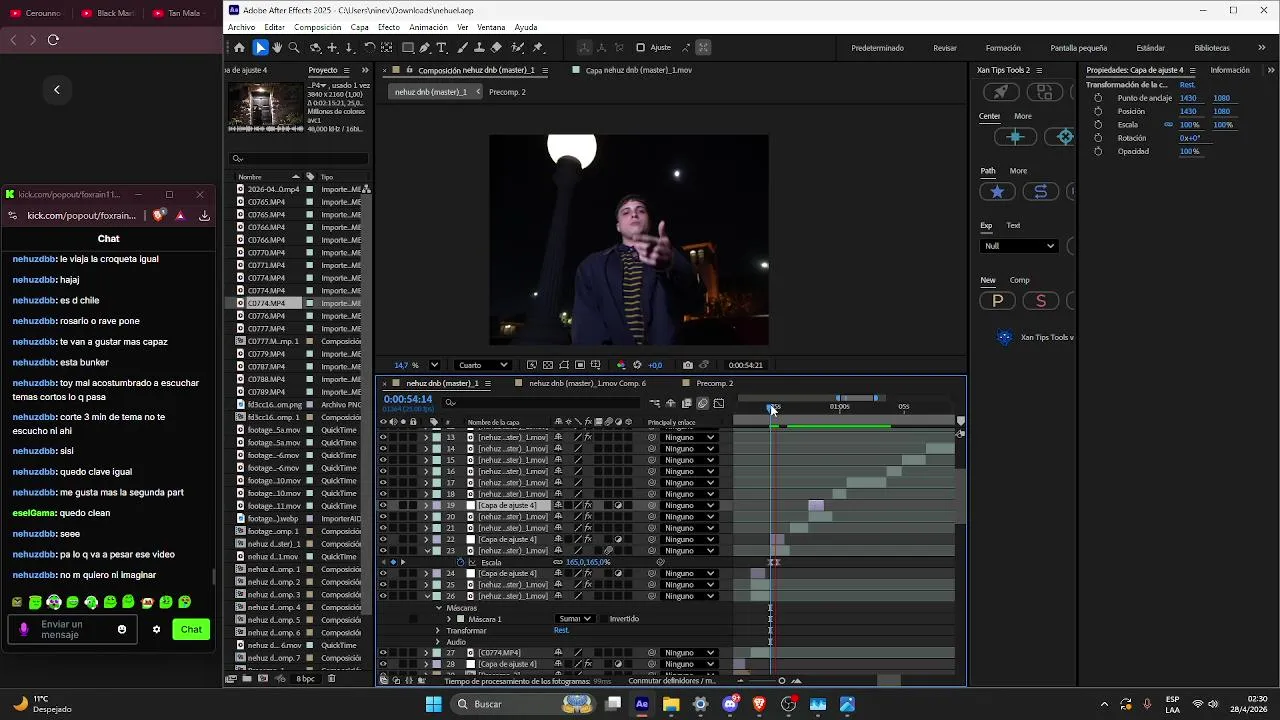Image resolution: width=1280 pixels, height=720 pixels.
Task: Expand the Transformar property group
Action: pos(438,631)
